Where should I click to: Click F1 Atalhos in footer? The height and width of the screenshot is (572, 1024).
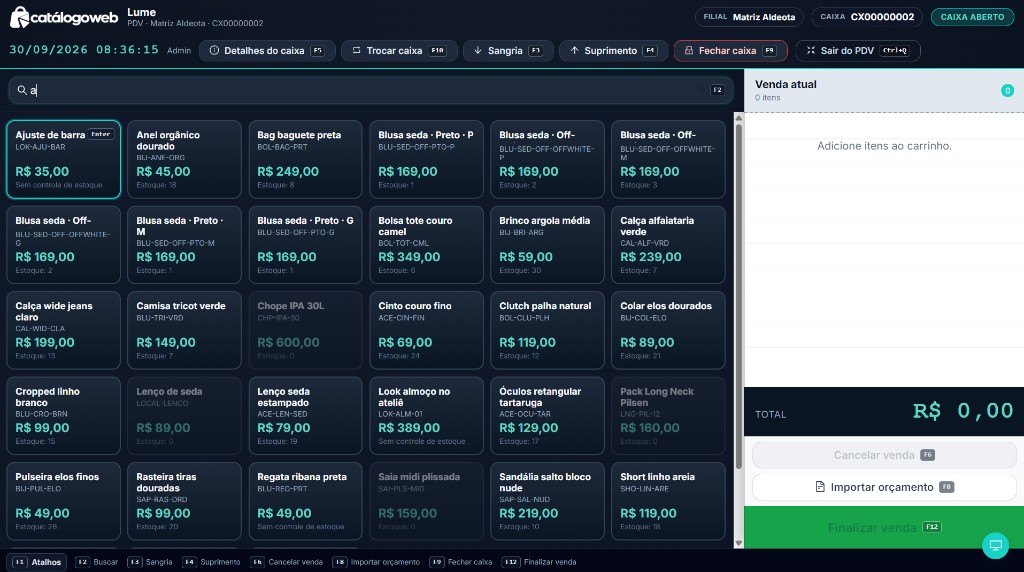tap(37, 562)
